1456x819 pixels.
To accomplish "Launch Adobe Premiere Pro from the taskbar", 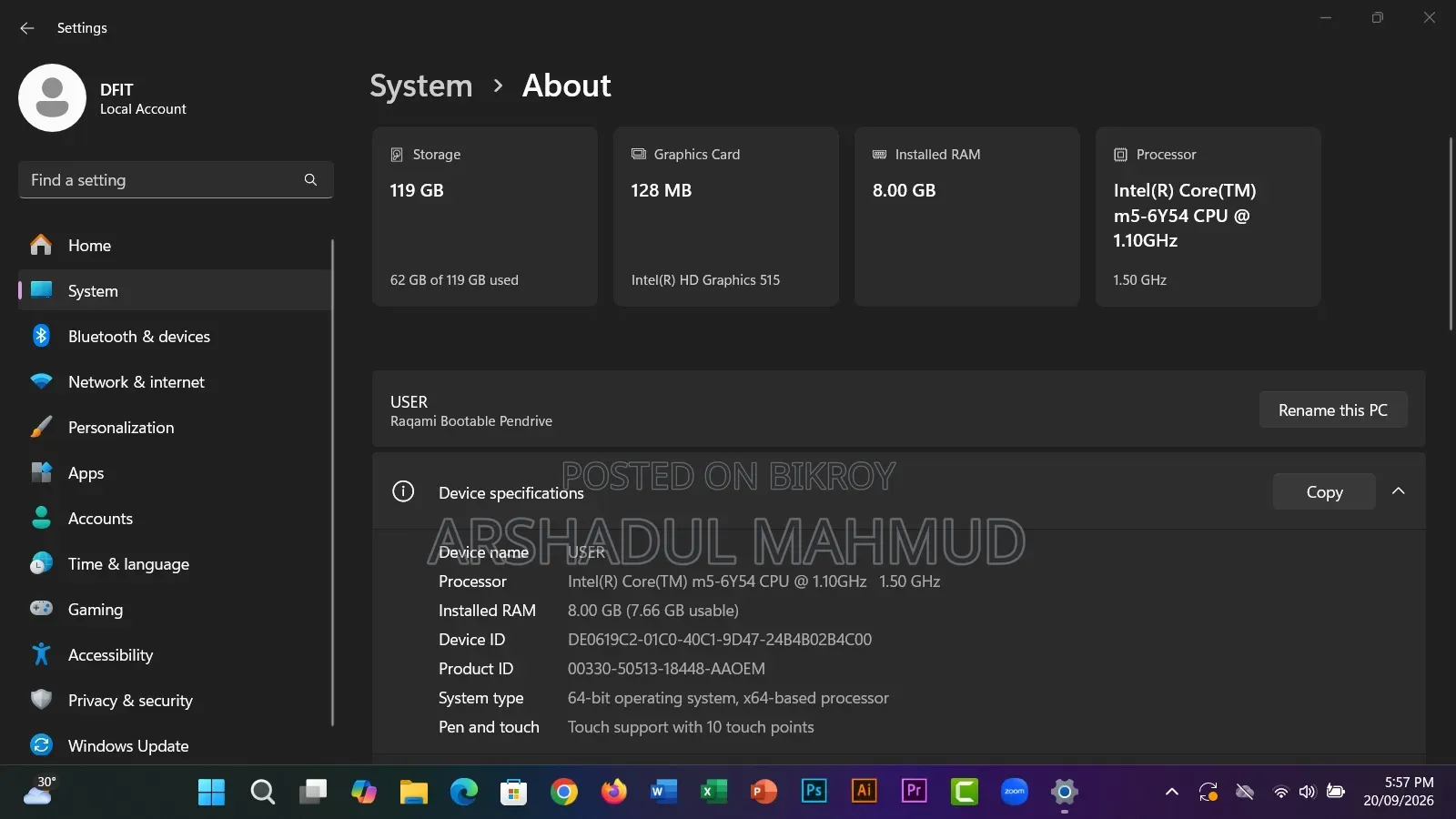I will click(x=915, y=792).
